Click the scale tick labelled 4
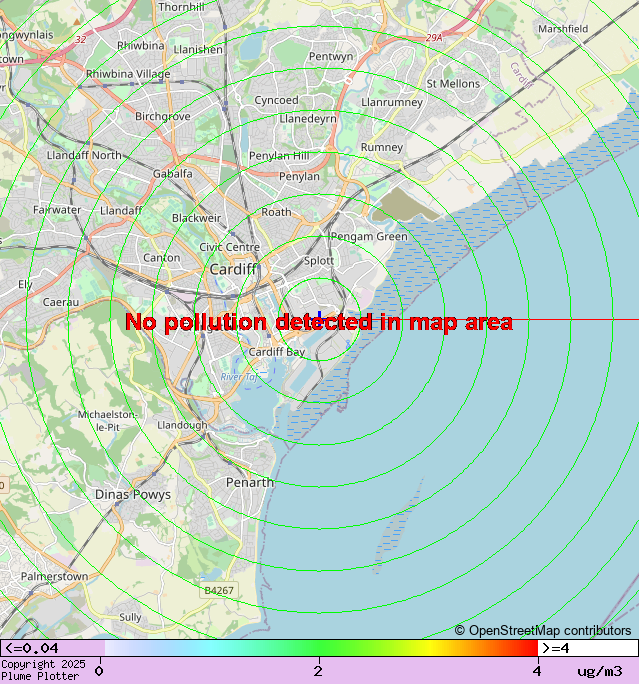Image resolution: width=639 pixels, height=684 pixels. pyautogui.click(x=537, y=670)
